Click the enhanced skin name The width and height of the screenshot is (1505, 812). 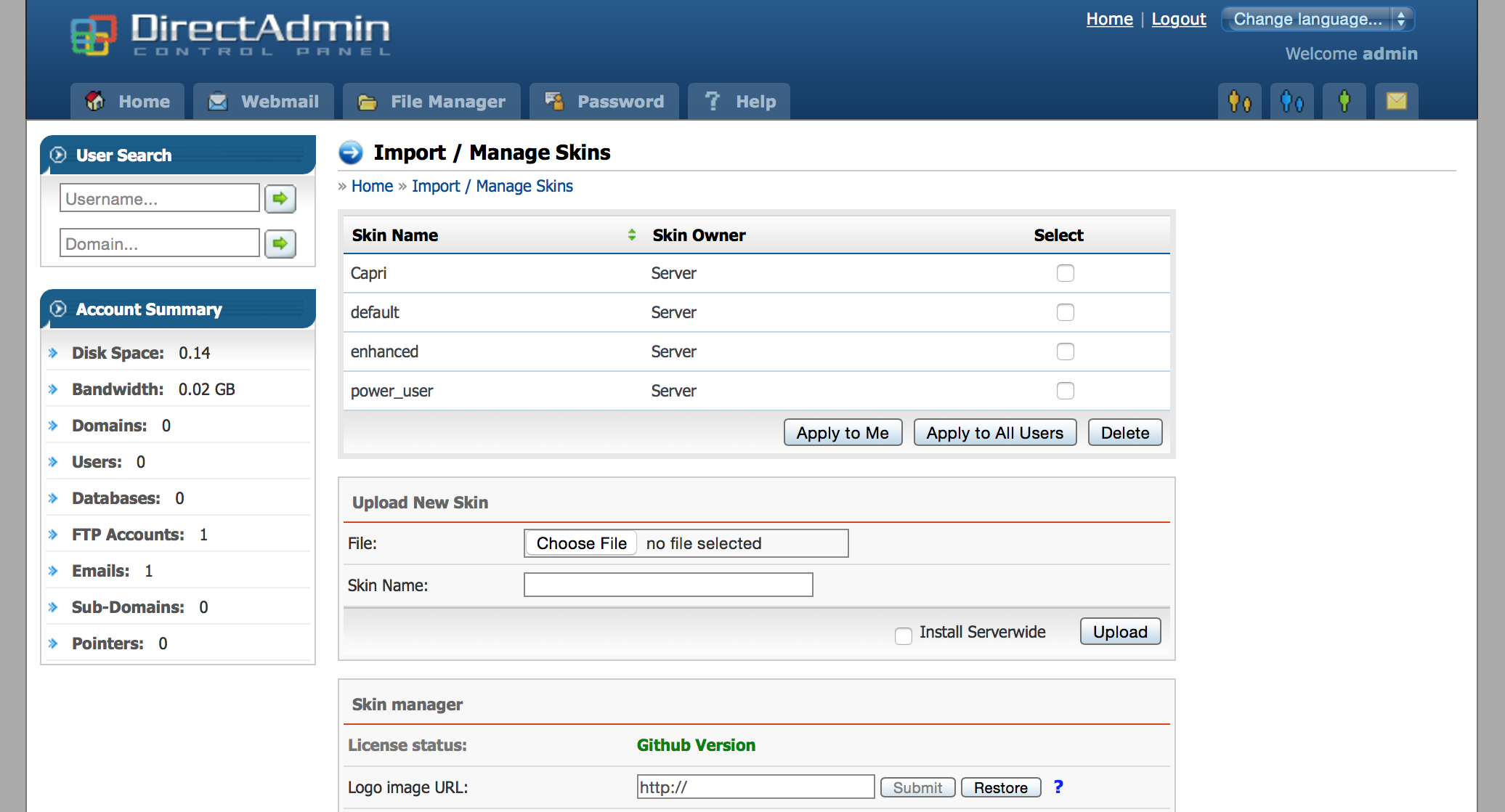(x=384, y=352)
